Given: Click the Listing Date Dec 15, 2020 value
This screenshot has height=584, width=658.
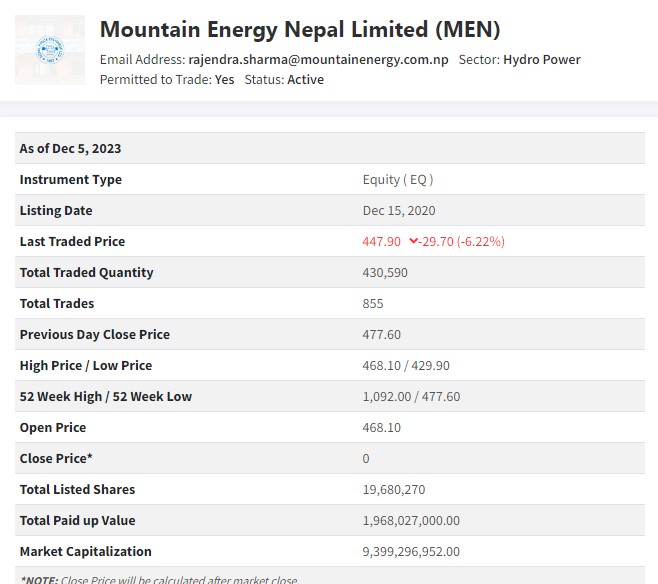Looking at the screenshot, I should [x=398, y=210].
